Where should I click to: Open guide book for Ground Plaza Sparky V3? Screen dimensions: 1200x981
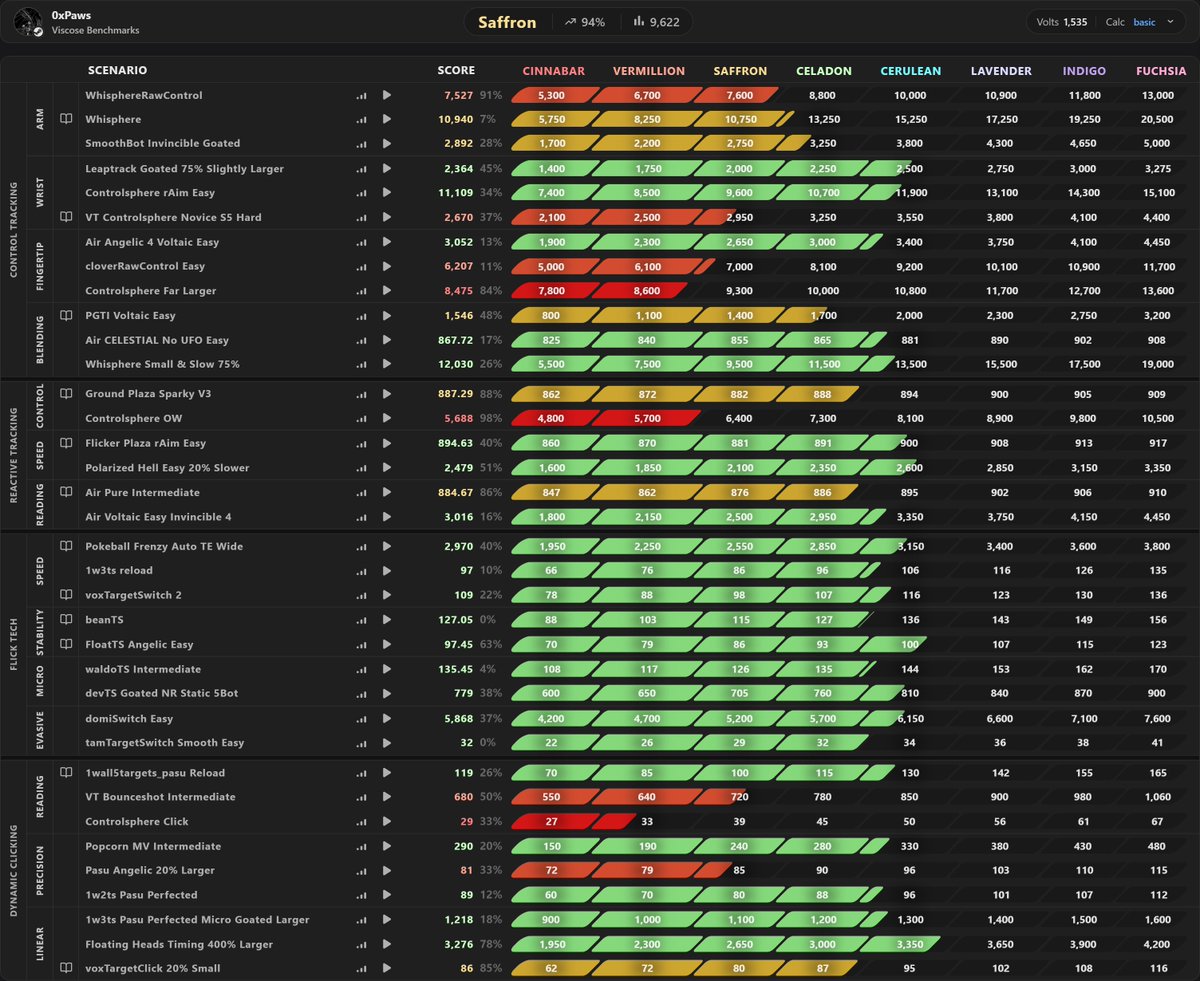(x=66, y=394)
